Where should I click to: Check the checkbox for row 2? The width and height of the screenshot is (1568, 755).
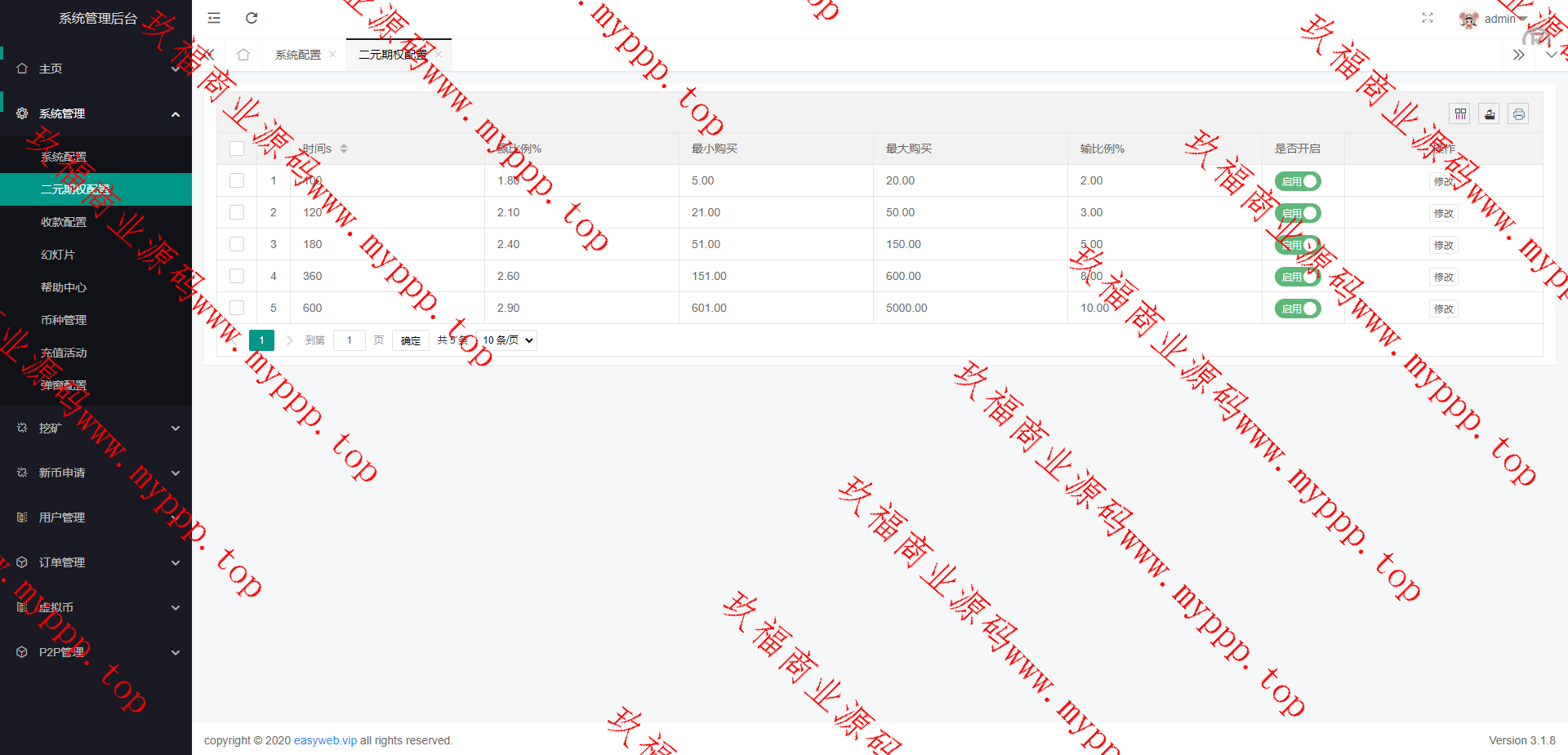[x=237, y=212]
